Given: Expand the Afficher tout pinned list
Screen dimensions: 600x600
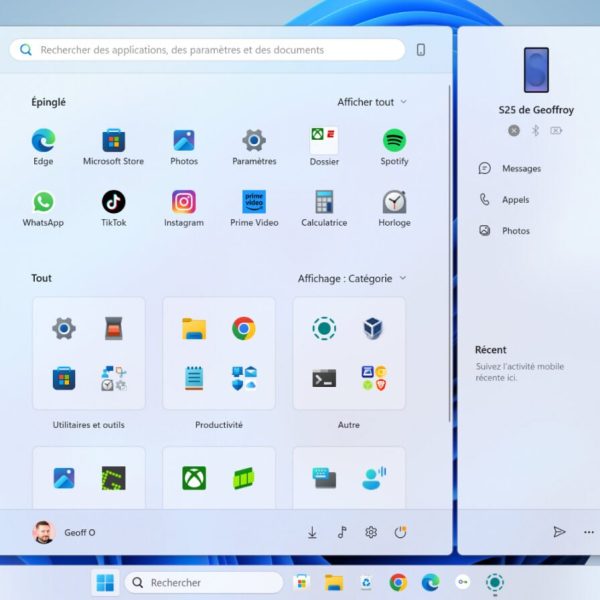Looking at the screenshot, I should pyautogui.click(x=372, y=102).
